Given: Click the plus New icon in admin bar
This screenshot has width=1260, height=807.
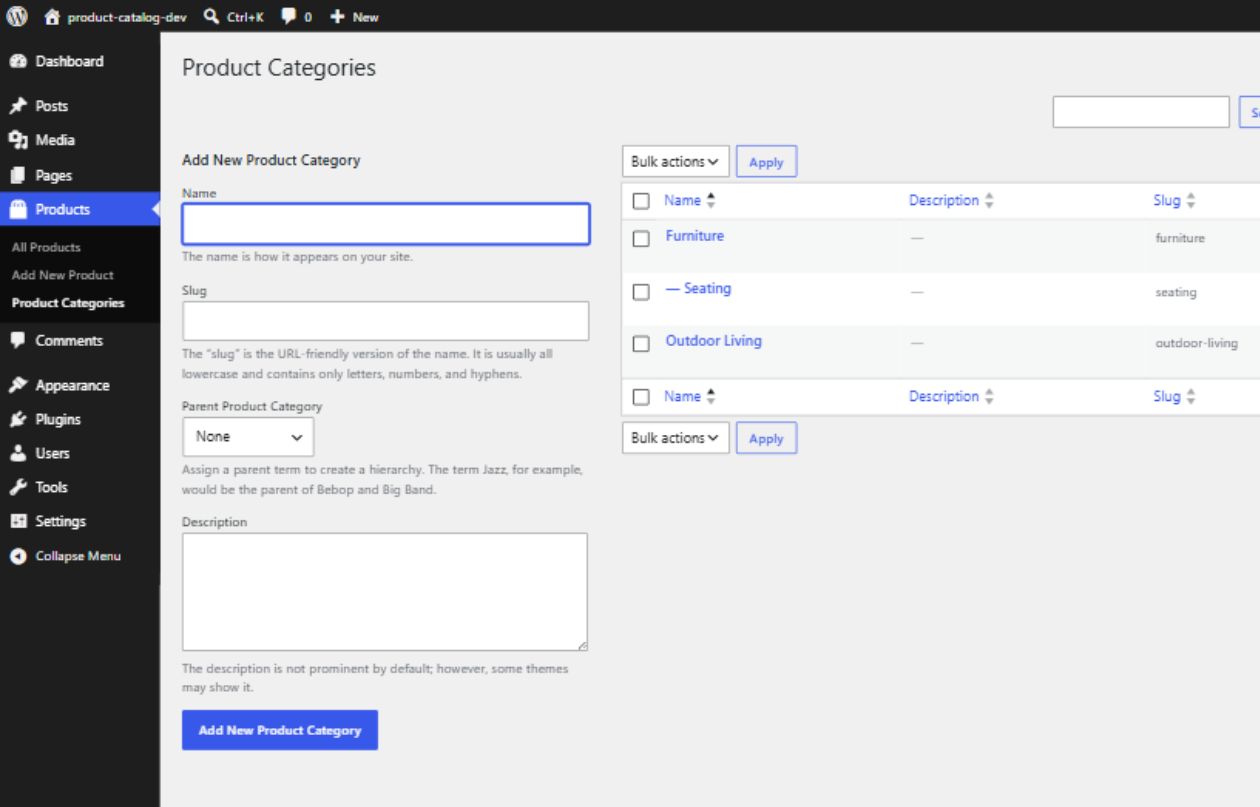Looking at the screenshot, I should coord(337,16).
